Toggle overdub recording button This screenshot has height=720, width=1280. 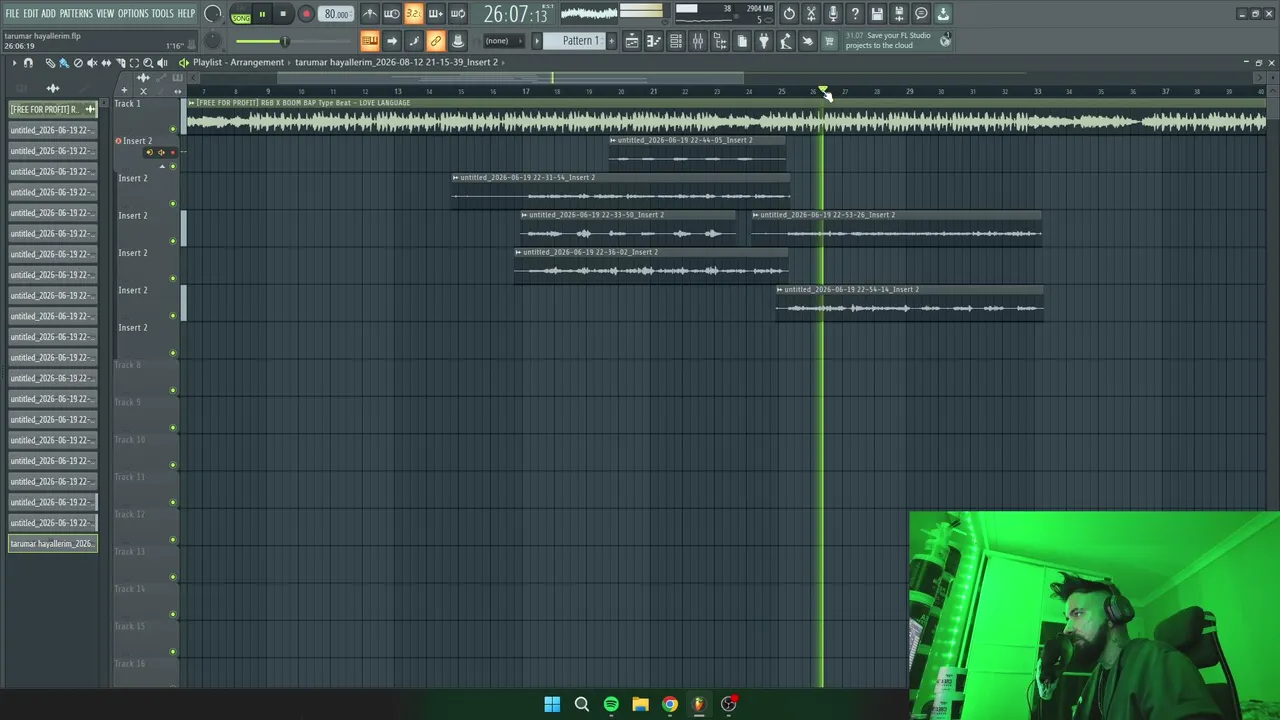pos(436,14)
